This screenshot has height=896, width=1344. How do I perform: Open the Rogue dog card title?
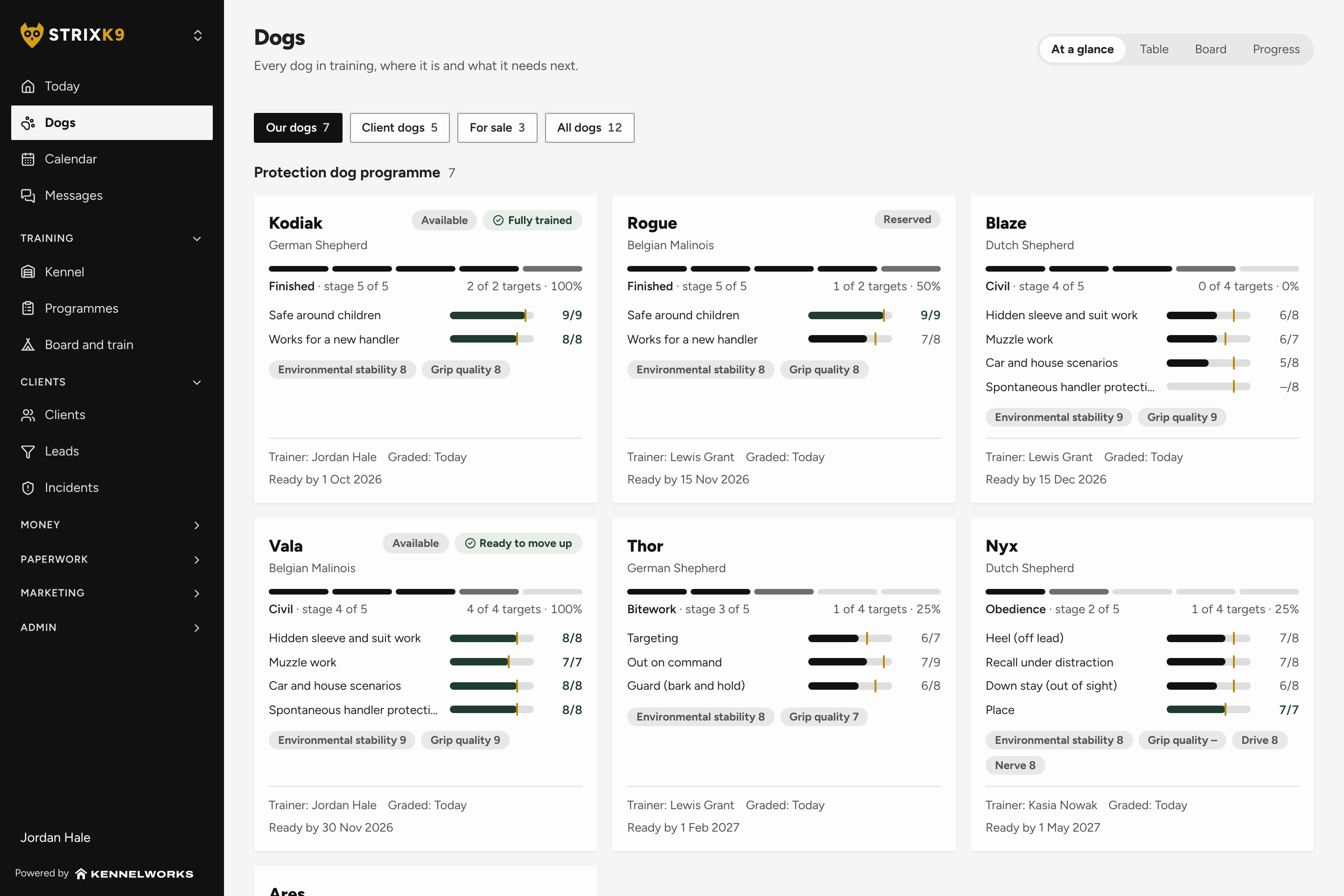pyautogui.click(x=651, y=223)
